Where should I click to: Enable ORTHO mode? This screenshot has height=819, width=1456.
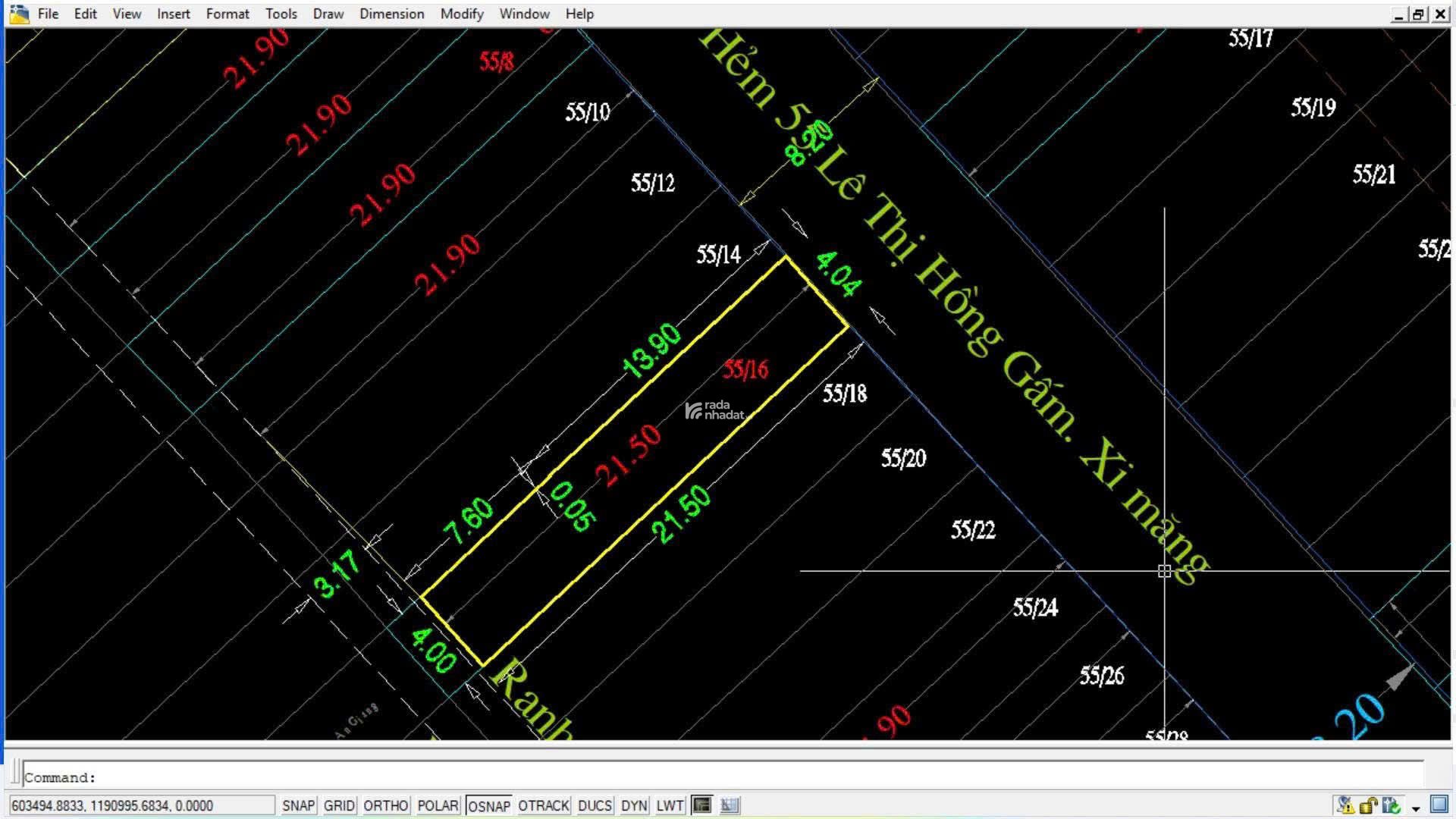385,805
